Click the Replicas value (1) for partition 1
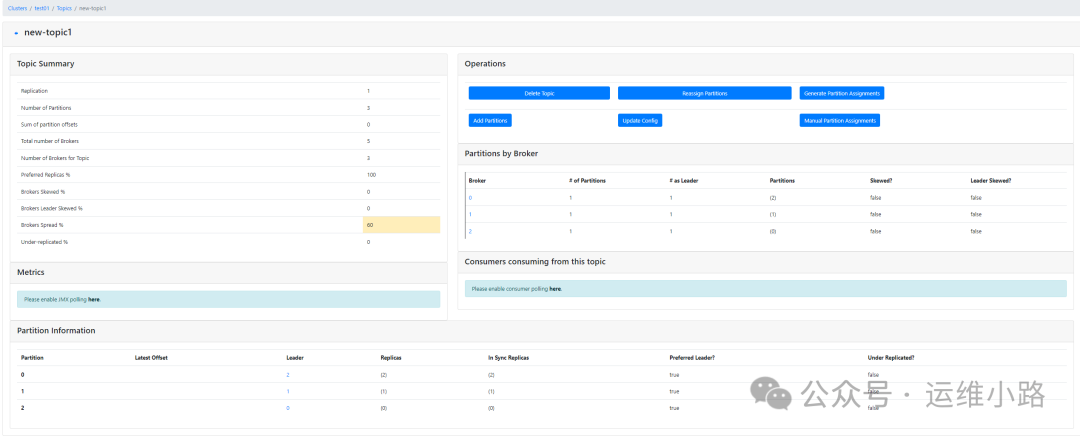Image resolution: width=1080 pixels, height=438 pixels. 384,391
